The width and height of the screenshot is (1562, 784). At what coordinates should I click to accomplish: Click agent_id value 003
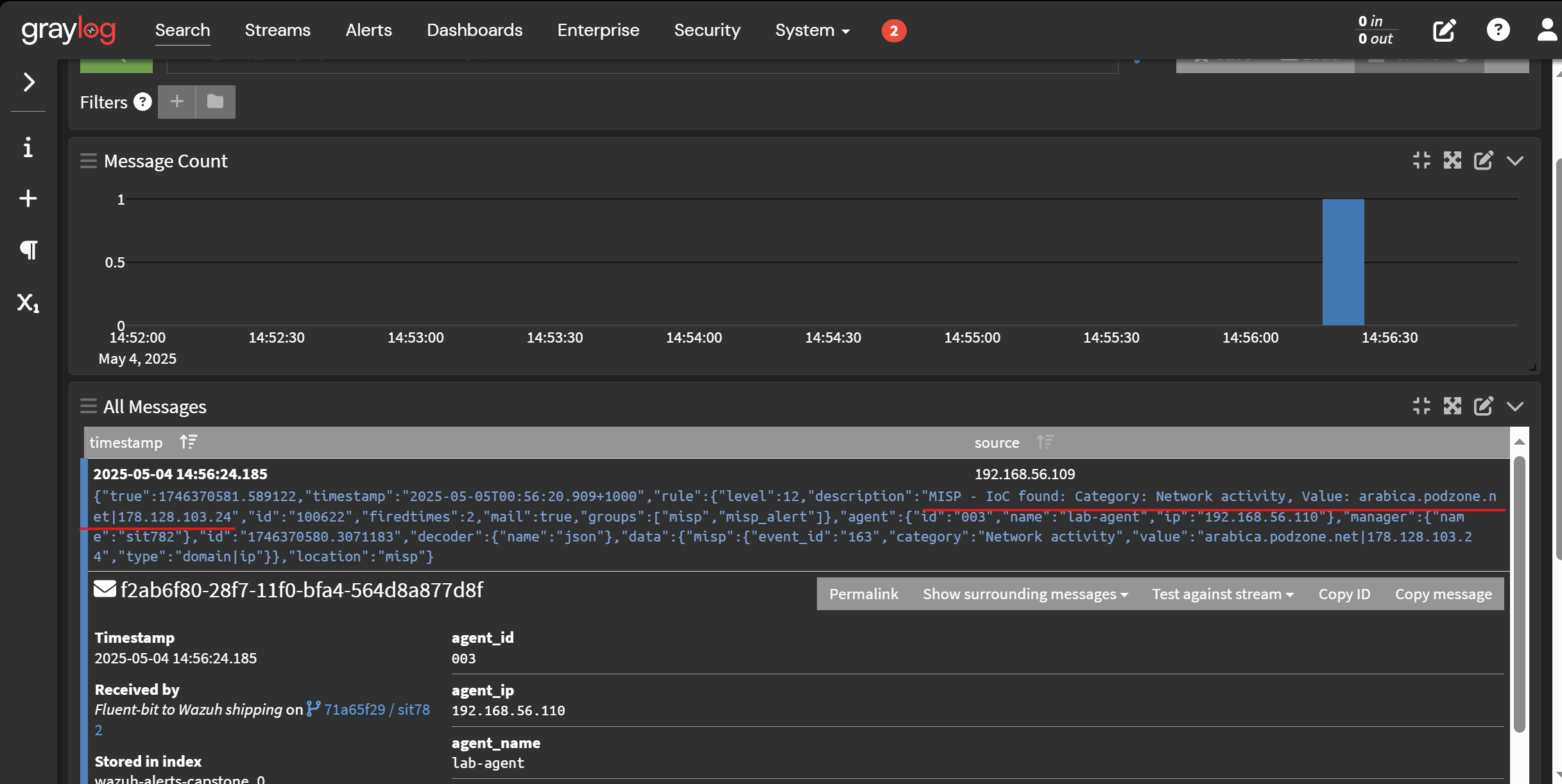[x=463, y=658]
